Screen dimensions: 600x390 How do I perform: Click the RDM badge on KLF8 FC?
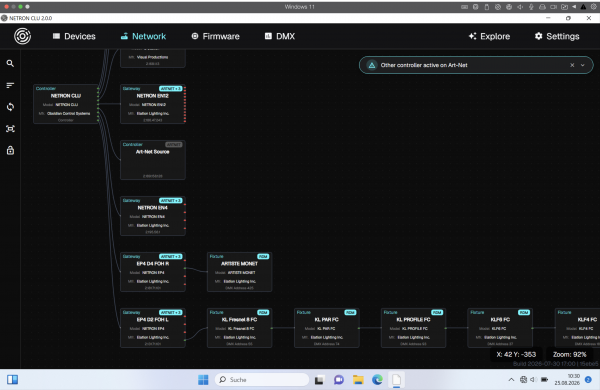click(x=524, y=313)
